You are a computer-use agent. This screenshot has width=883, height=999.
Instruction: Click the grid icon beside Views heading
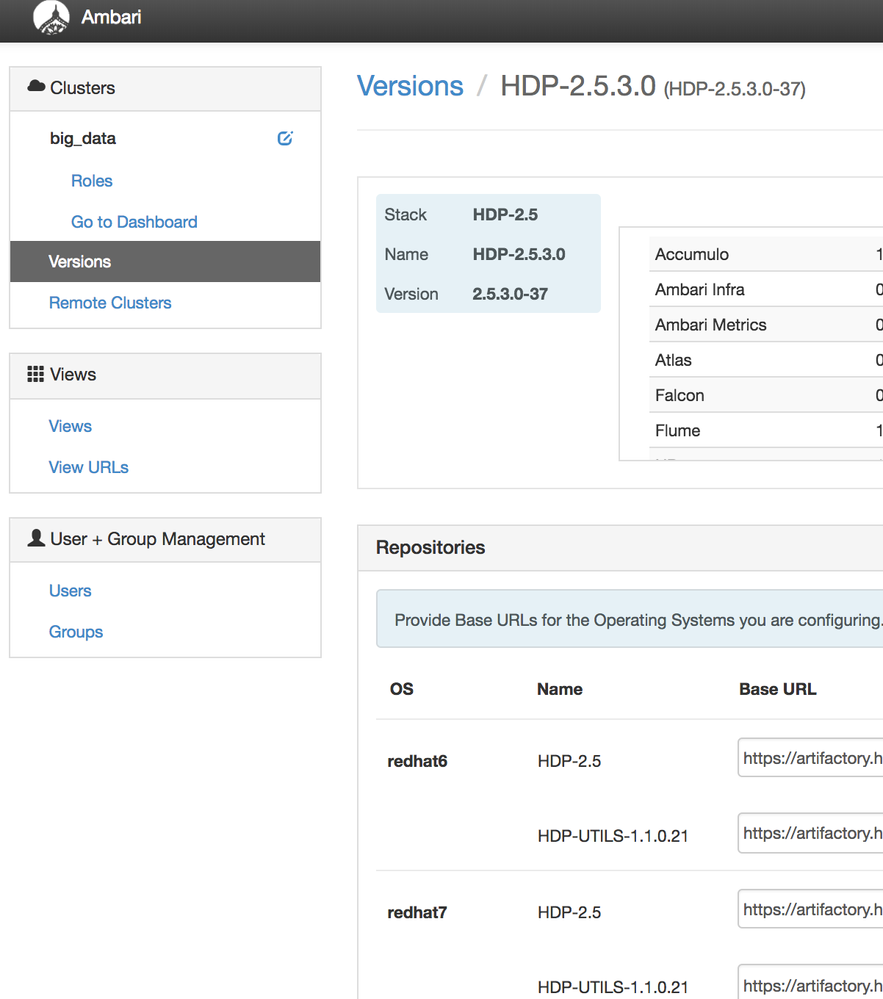pyautogui.click(x=36, y=374)
